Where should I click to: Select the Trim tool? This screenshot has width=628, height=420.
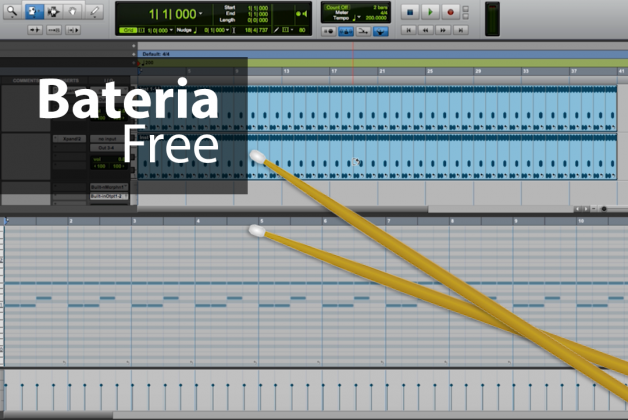click(x=32, y=12)
